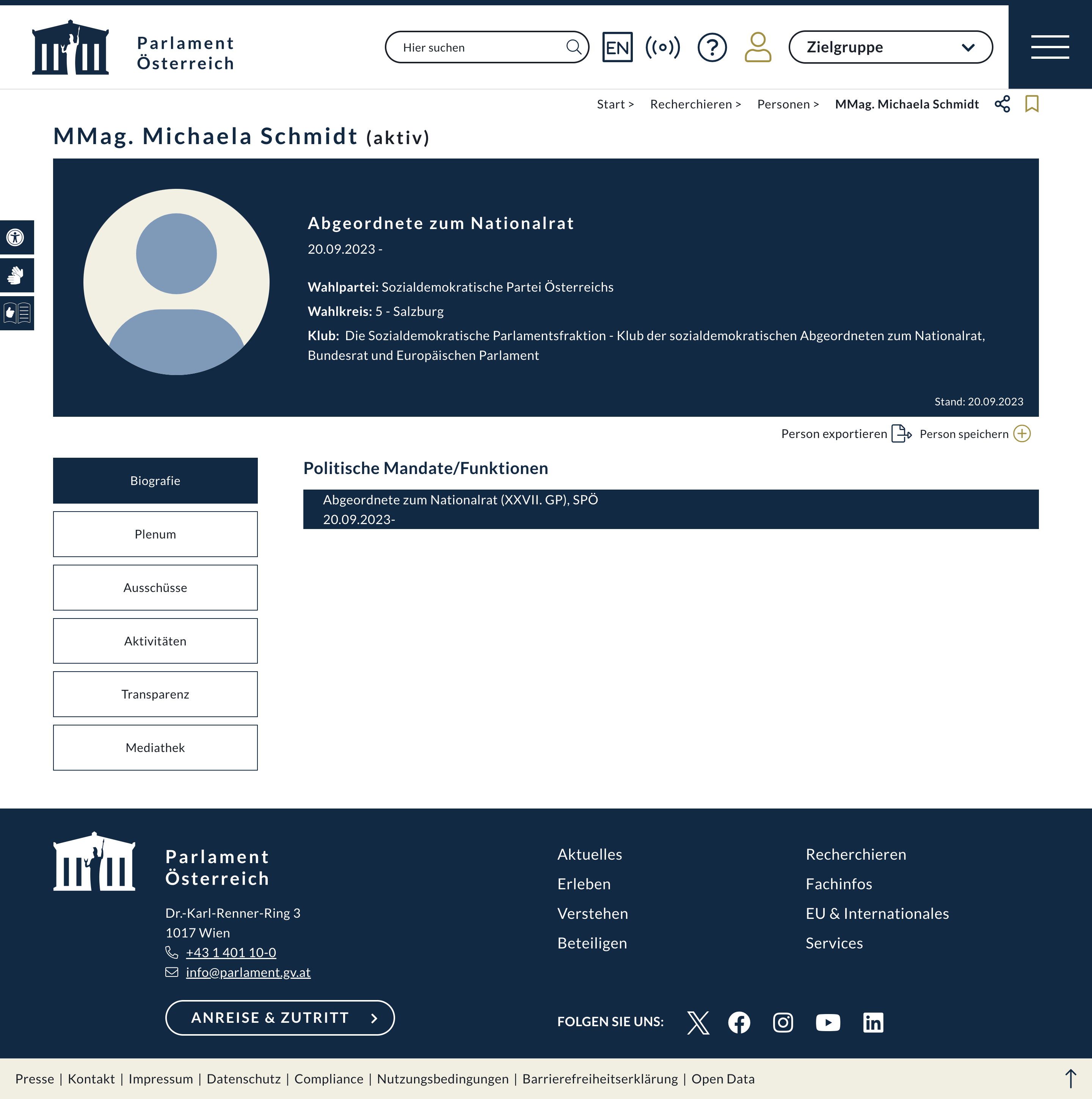Select the Ausschüsse tab
Viewport: 1092px width, 1099px height.
[155, 588]
